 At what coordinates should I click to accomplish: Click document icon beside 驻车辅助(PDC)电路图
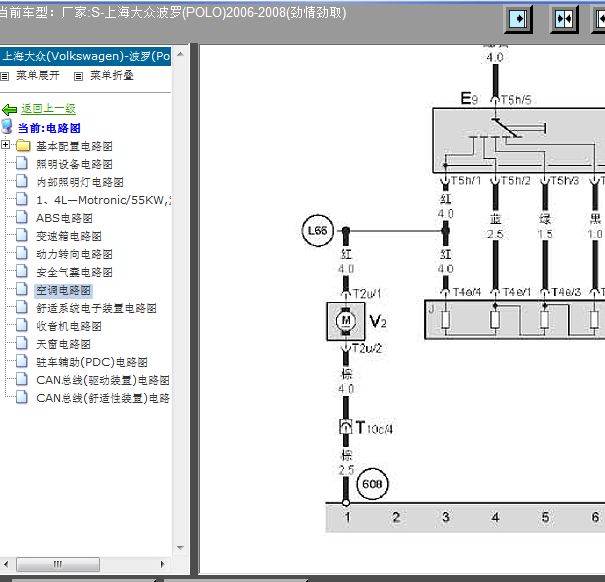click(22, 361)
